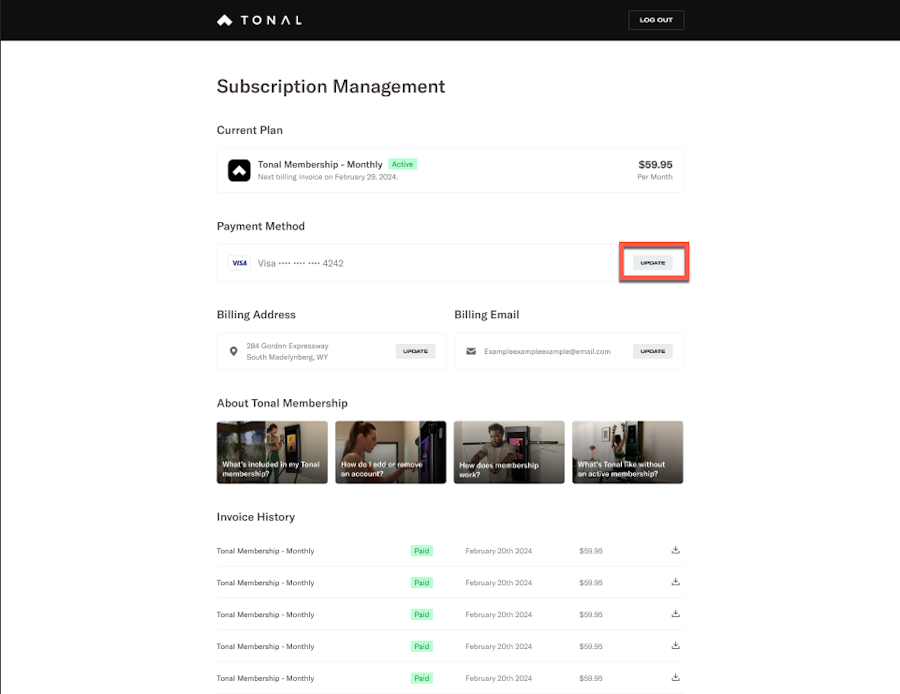Click the Tonal Membership - Monthly plan name
Screen dimensions: 900x694
320,164
